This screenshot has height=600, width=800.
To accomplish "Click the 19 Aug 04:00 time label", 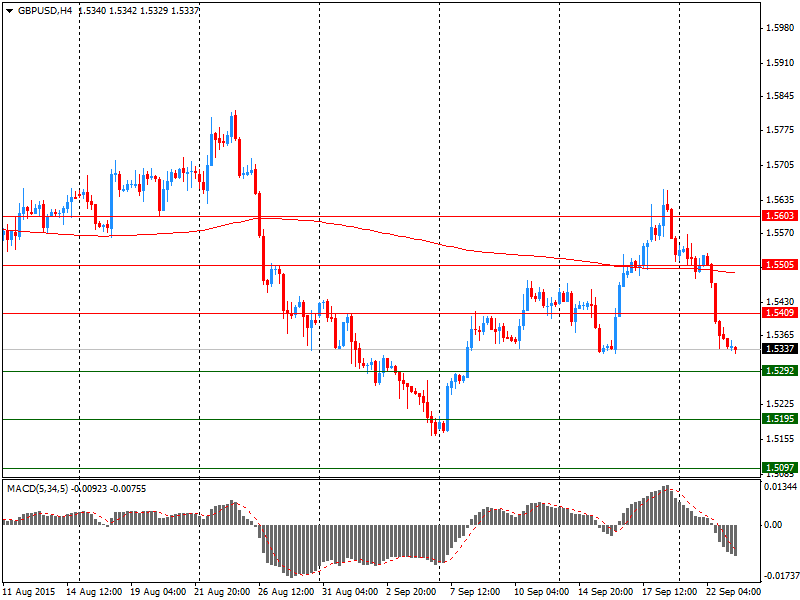I will [158, 592].
